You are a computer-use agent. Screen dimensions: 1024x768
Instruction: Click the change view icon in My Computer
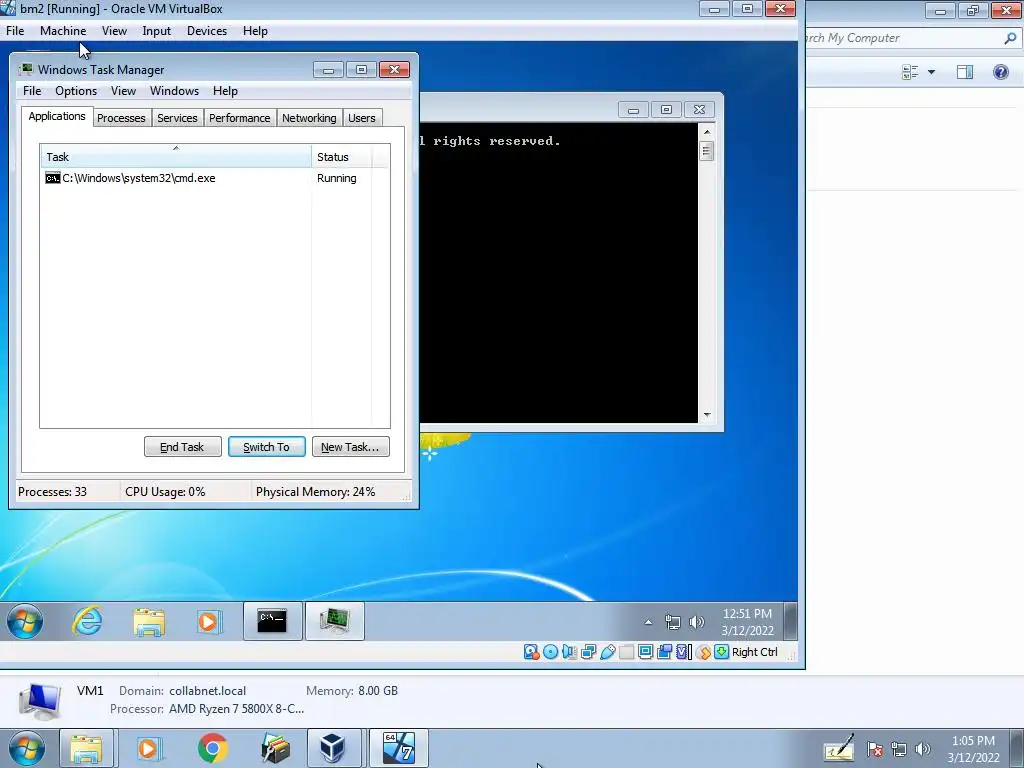910,72
